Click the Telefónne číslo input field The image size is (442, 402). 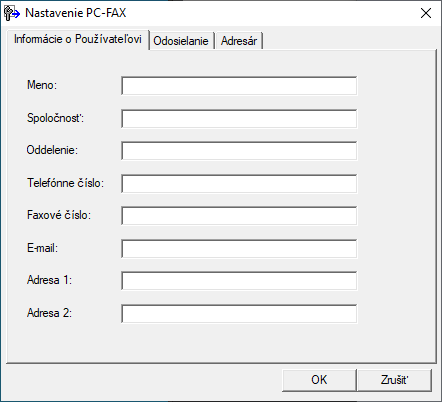[239, 183]
